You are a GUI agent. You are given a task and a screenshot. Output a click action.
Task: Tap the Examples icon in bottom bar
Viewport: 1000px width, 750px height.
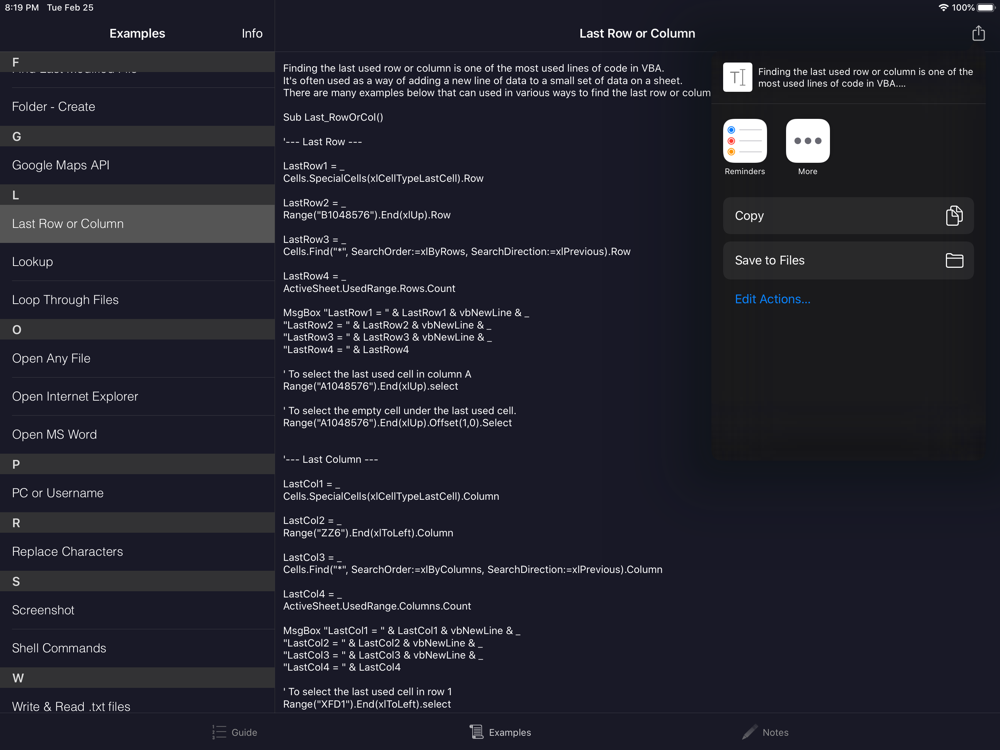(x=476, y=732)
